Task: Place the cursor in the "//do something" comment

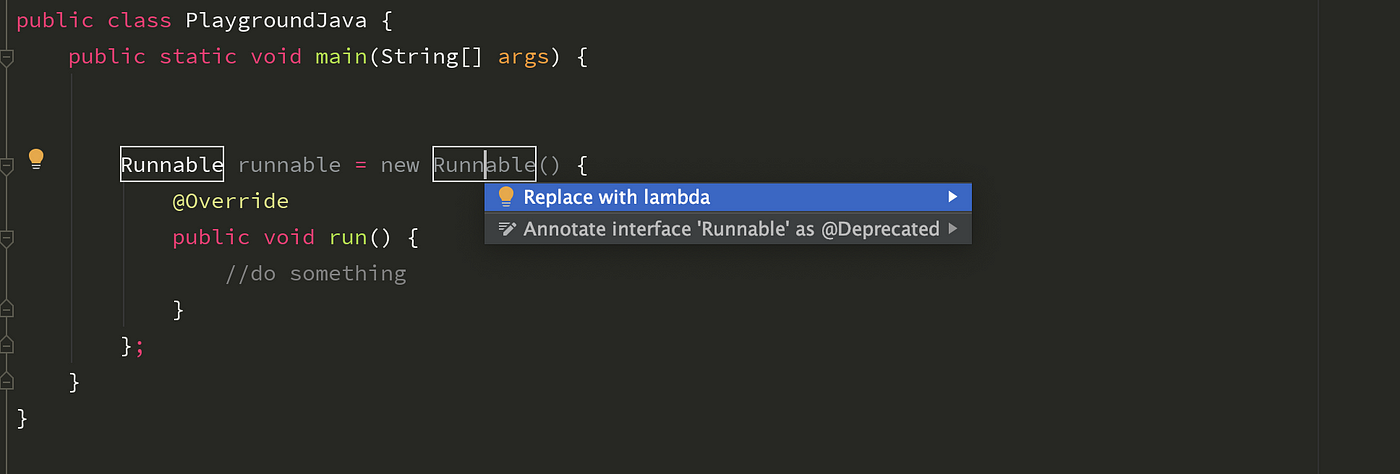Action: click(316, 273)
